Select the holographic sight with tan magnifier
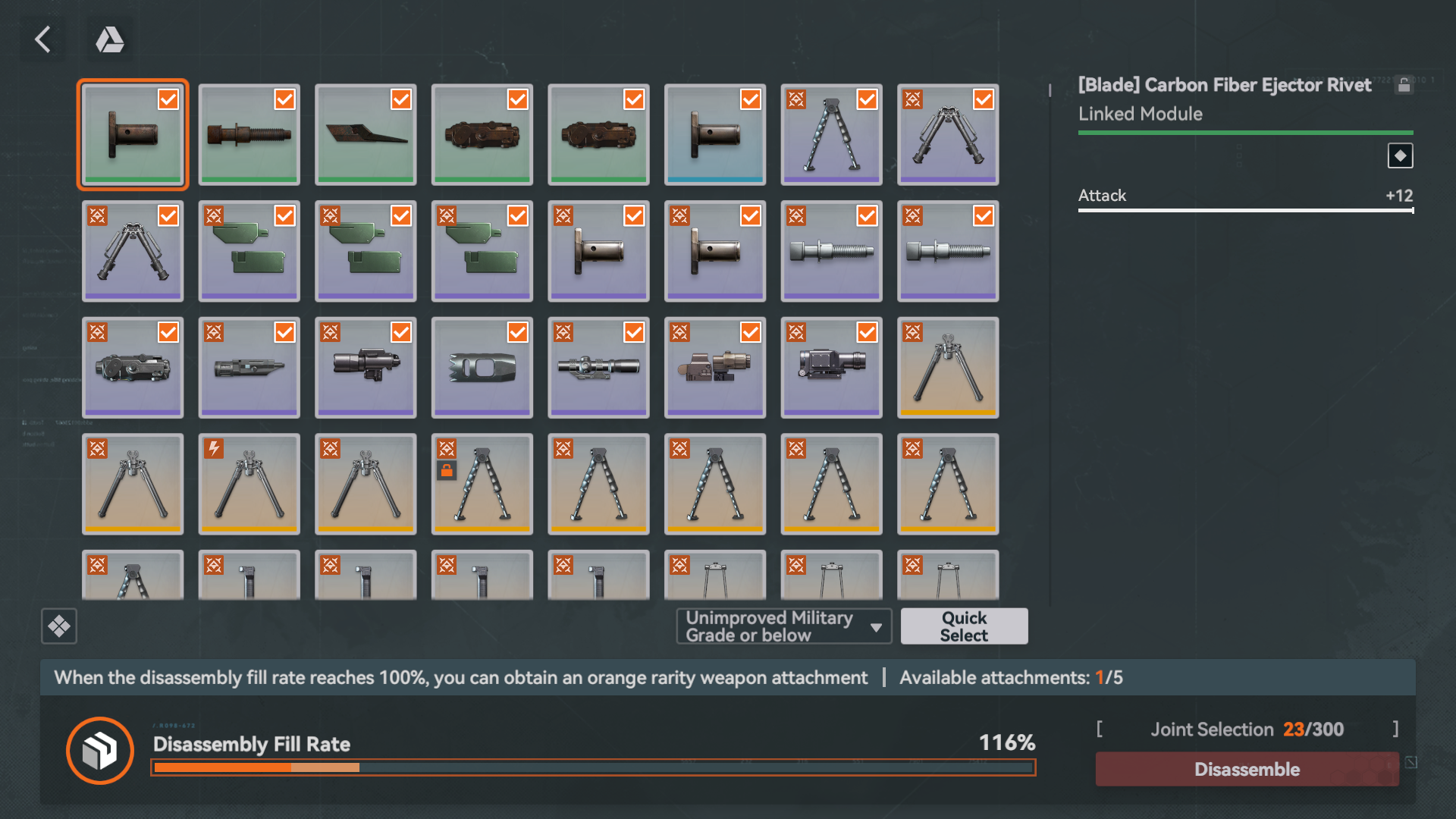The height and width of the screenshot is (819, 1456). pyautogui.click(x=715, y=368)
